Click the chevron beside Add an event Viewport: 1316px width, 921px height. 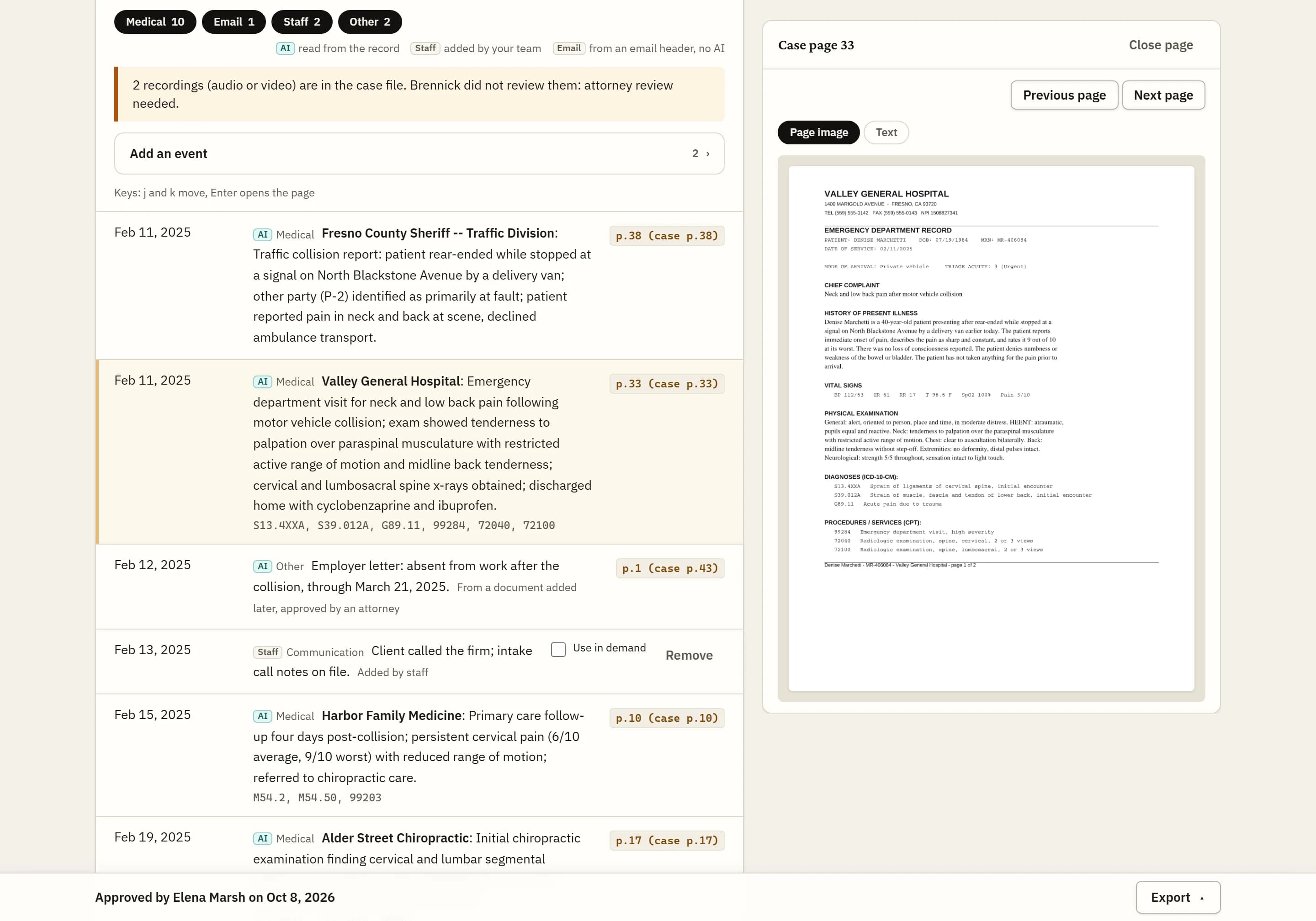click(708, 153)
